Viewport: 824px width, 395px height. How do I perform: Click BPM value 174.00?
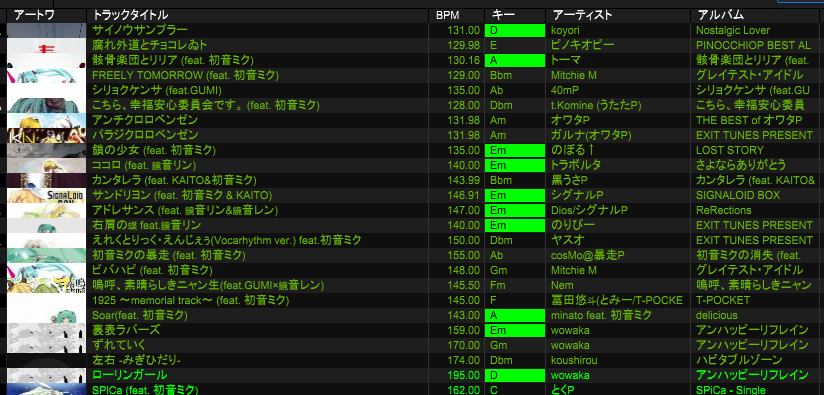[464, 361]
